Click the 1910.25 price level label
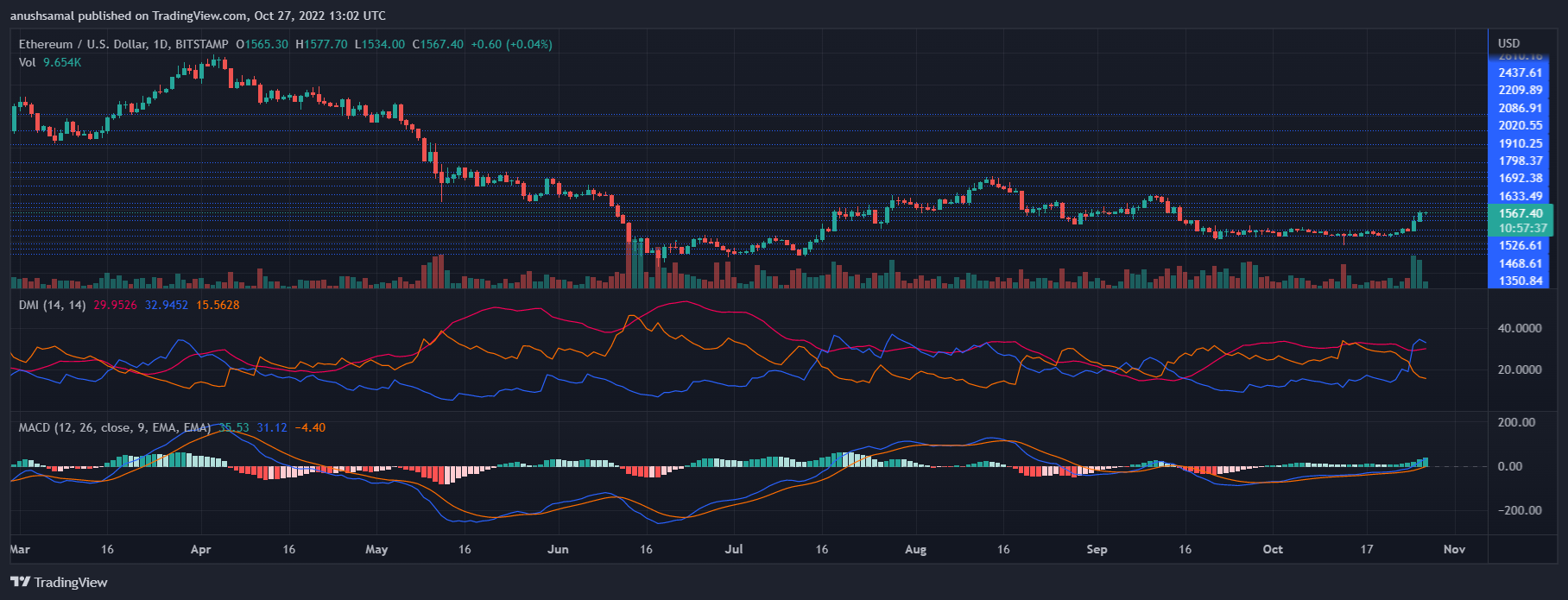The height and width of the screenshot is (600, 1568). tap(1520, 144)
